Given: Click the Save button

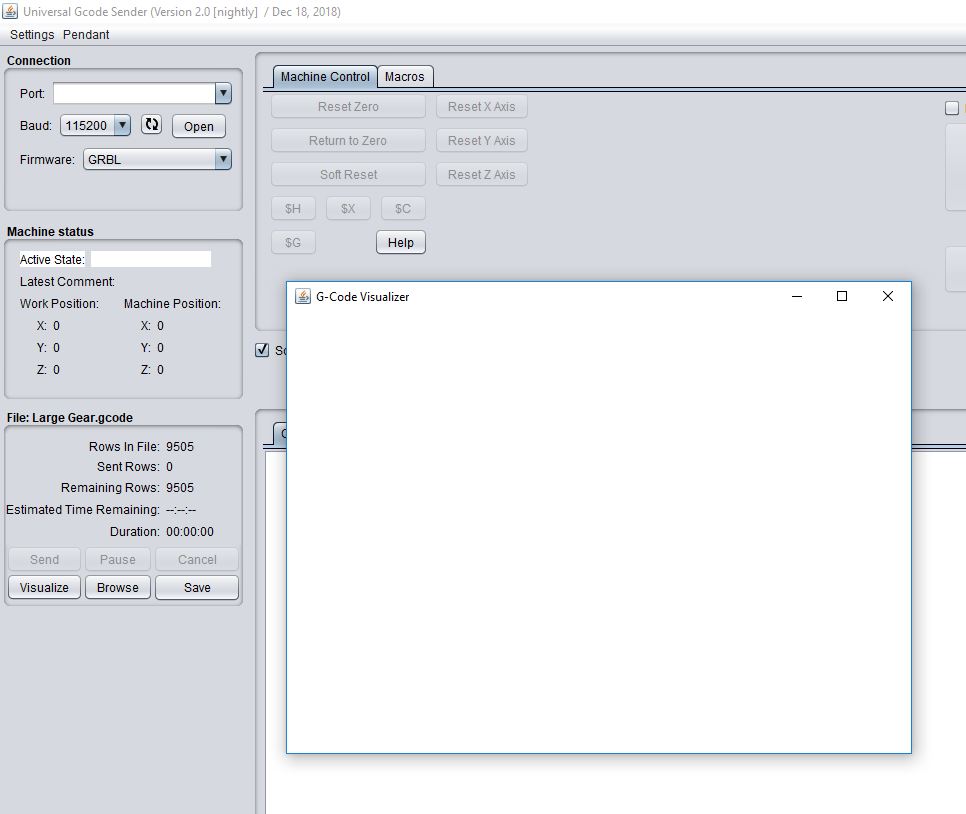Looking at the screenshot, I should [197, 587].
